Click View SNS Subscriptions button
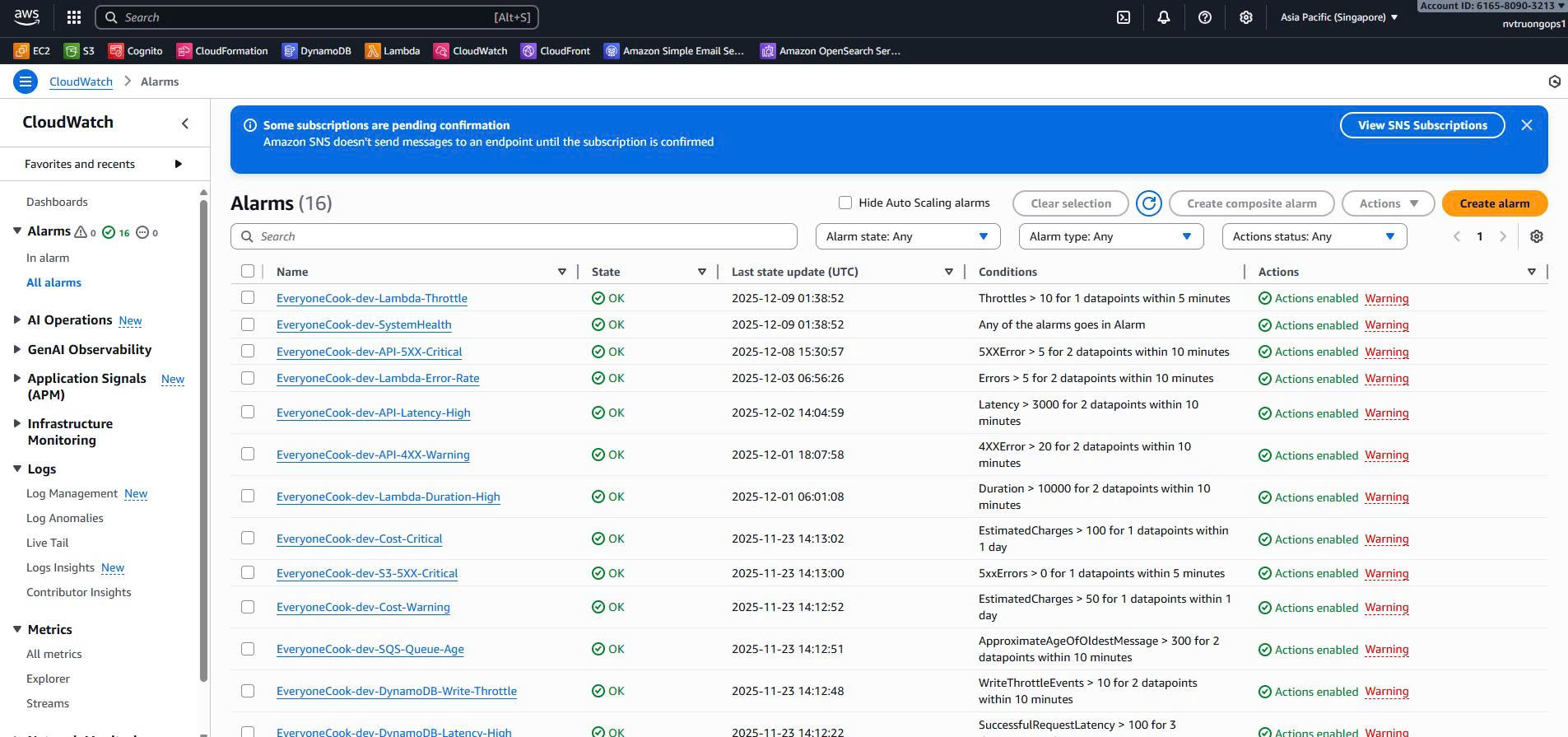 pyautogui.click(x=1422, y=125)
